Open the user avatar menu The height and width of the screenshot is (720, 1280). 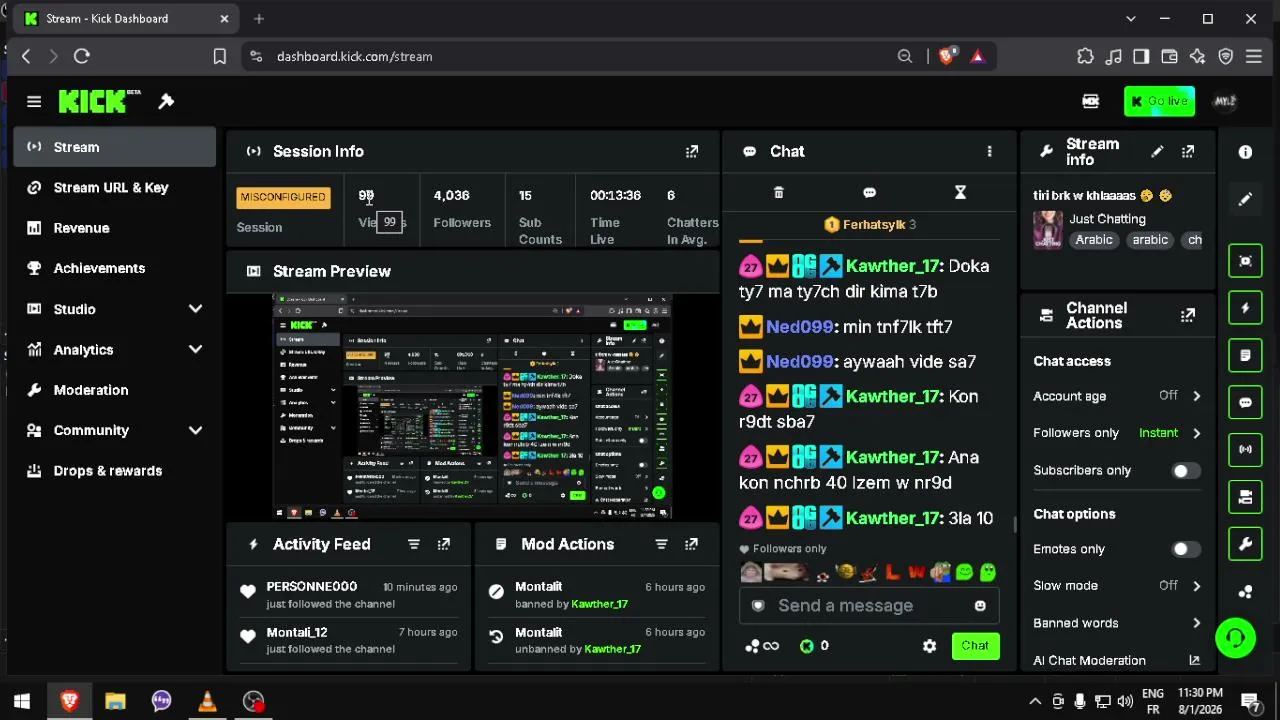point(1225,101)
